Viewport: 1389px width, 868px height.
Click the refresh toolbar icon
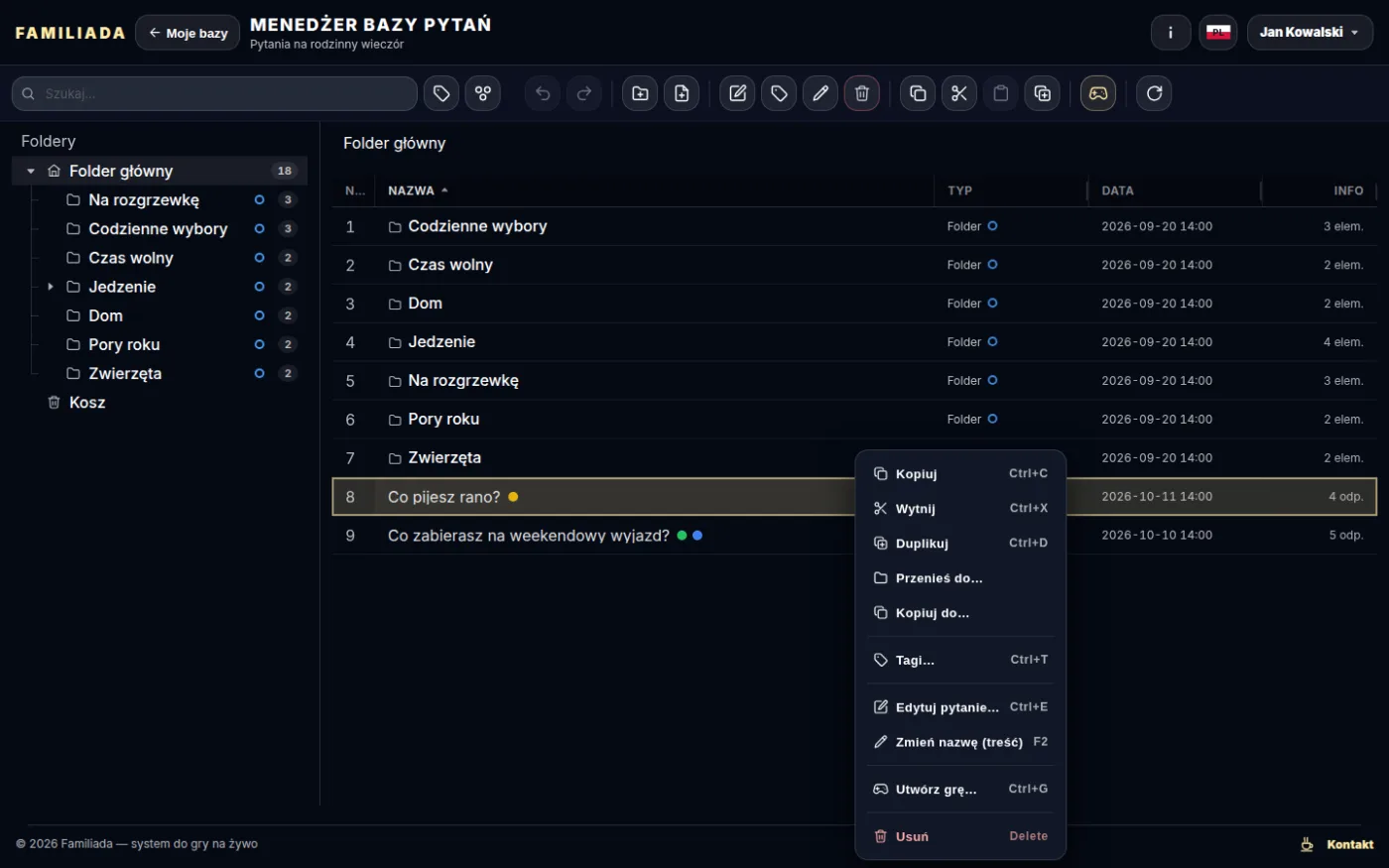point(1154,93)
